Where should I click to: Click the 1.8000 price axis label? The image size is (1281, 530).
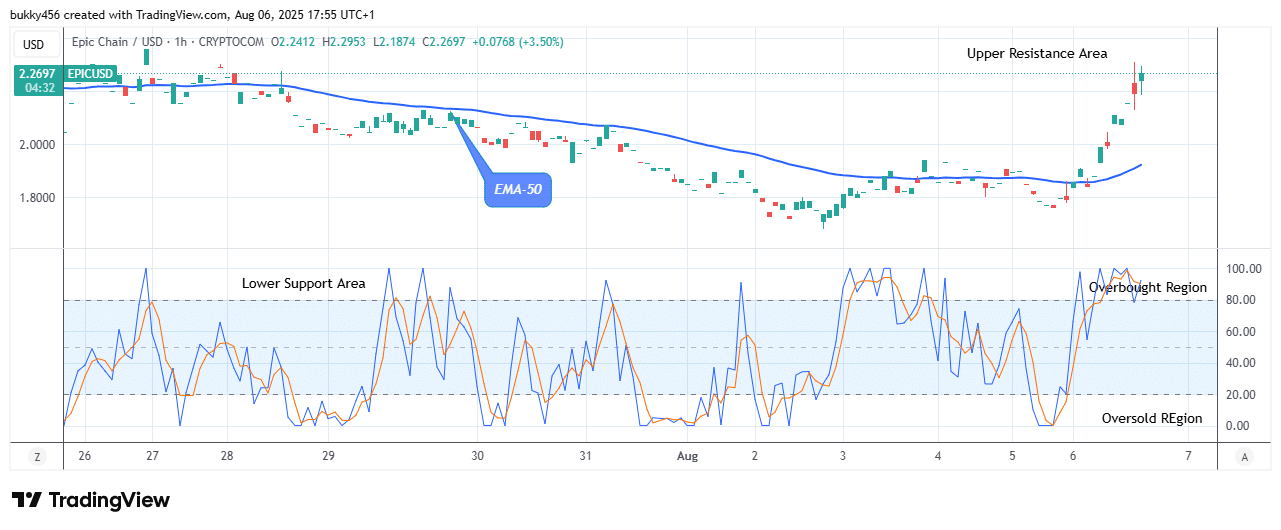tap(38, 198)
